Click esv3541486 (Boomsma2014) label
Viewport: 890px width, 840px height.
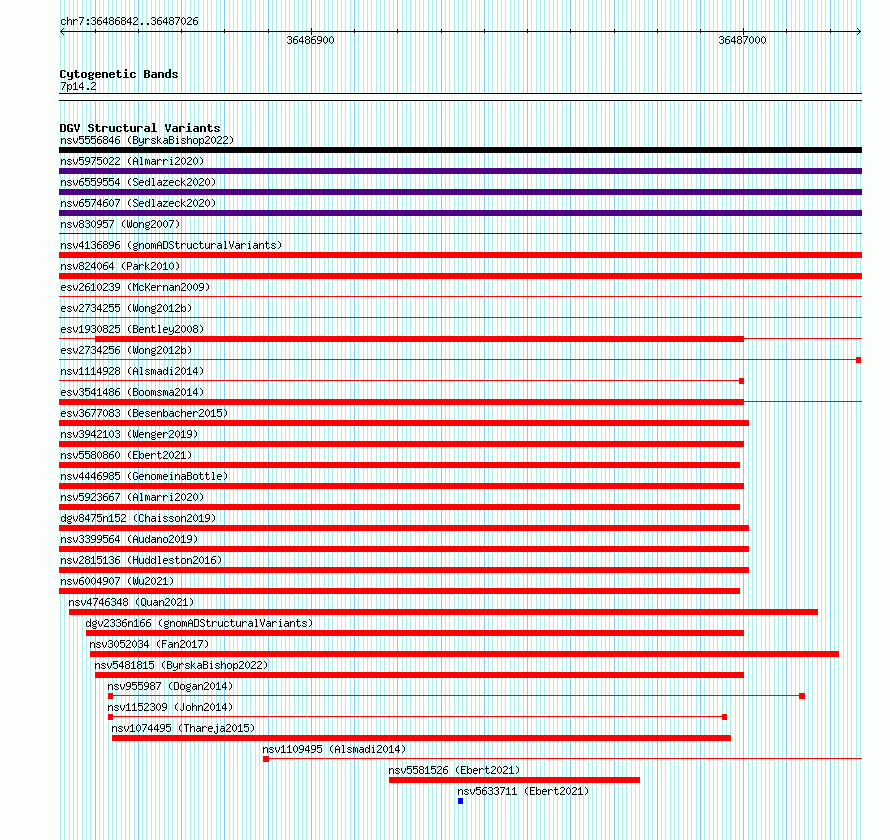coord(132,392)
